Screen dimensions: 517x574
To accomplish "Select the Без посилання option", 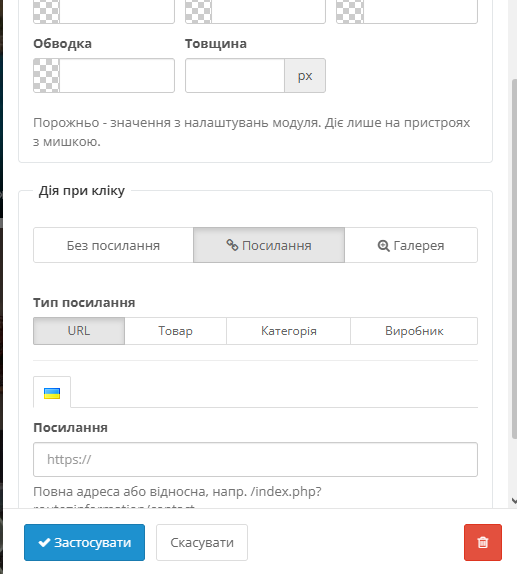I will [113, 245].
